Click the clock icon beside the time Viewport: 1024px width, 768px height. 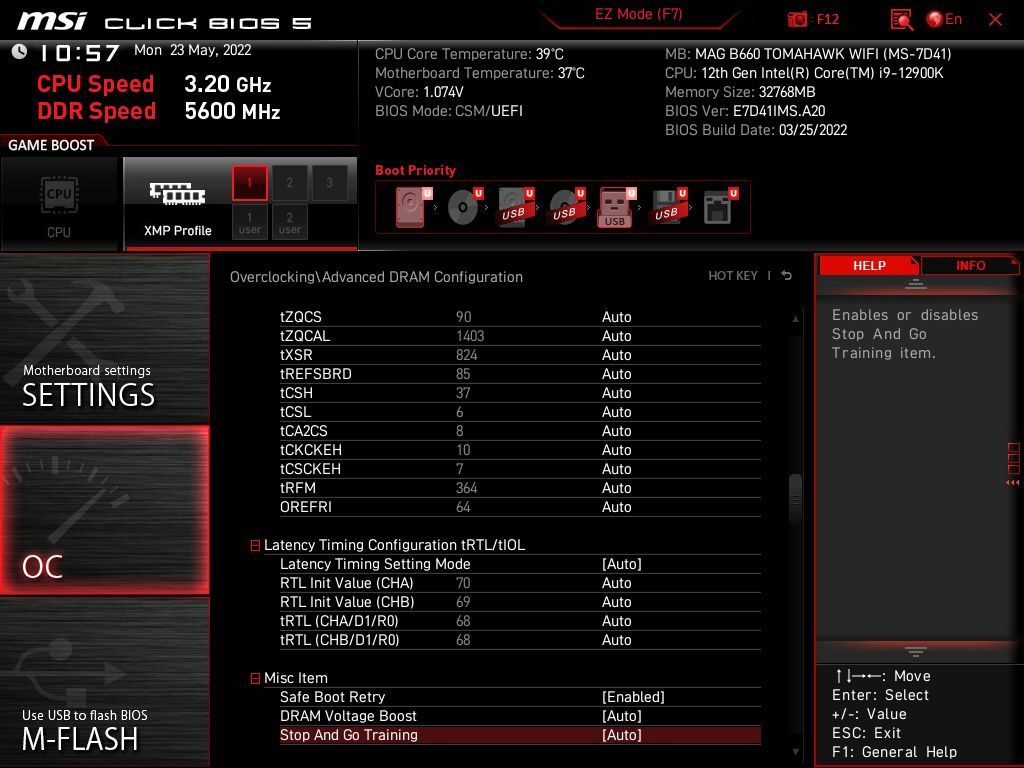coord(20,52)
